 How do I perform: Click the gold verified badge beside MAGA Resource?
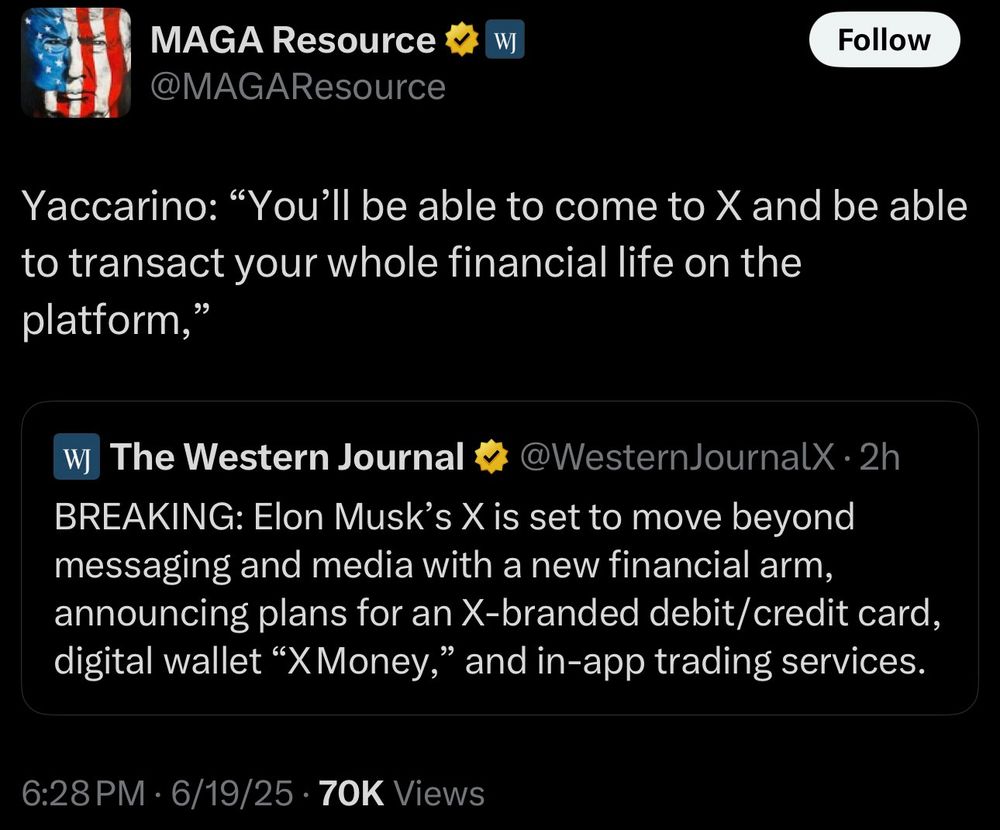(460, 41)
